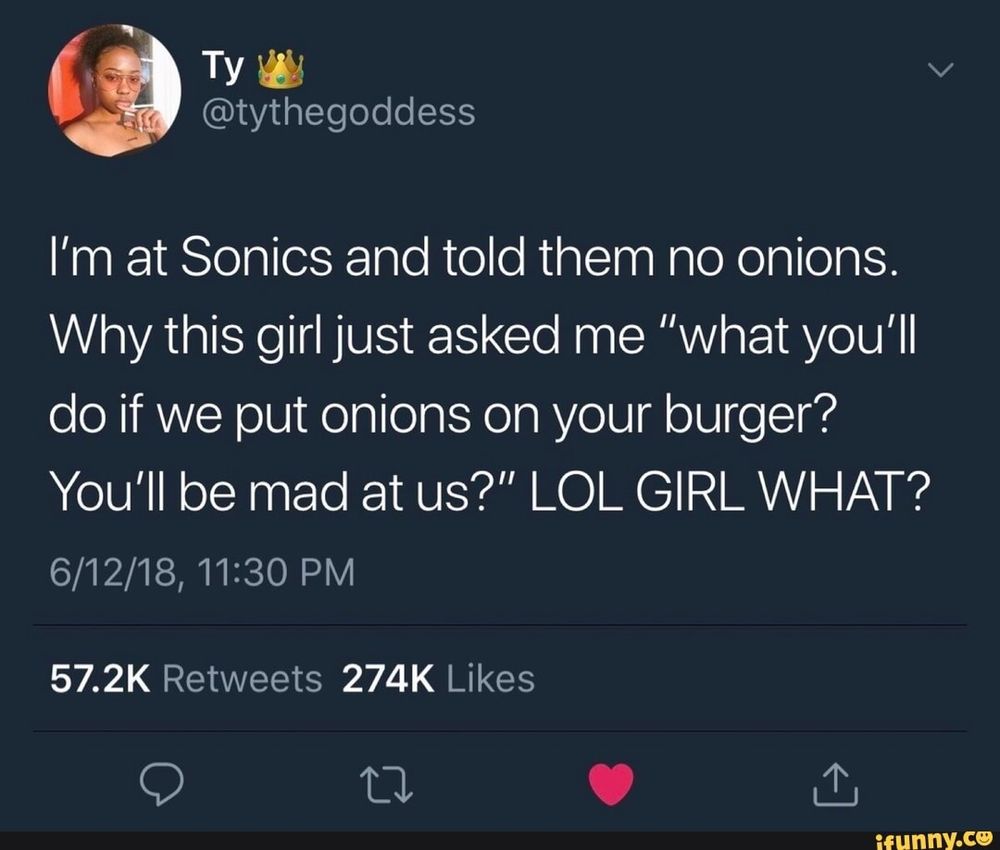Click the word Retweets label
The width and height of the screenshot is (1000, 850).
(x=242, y=678)
